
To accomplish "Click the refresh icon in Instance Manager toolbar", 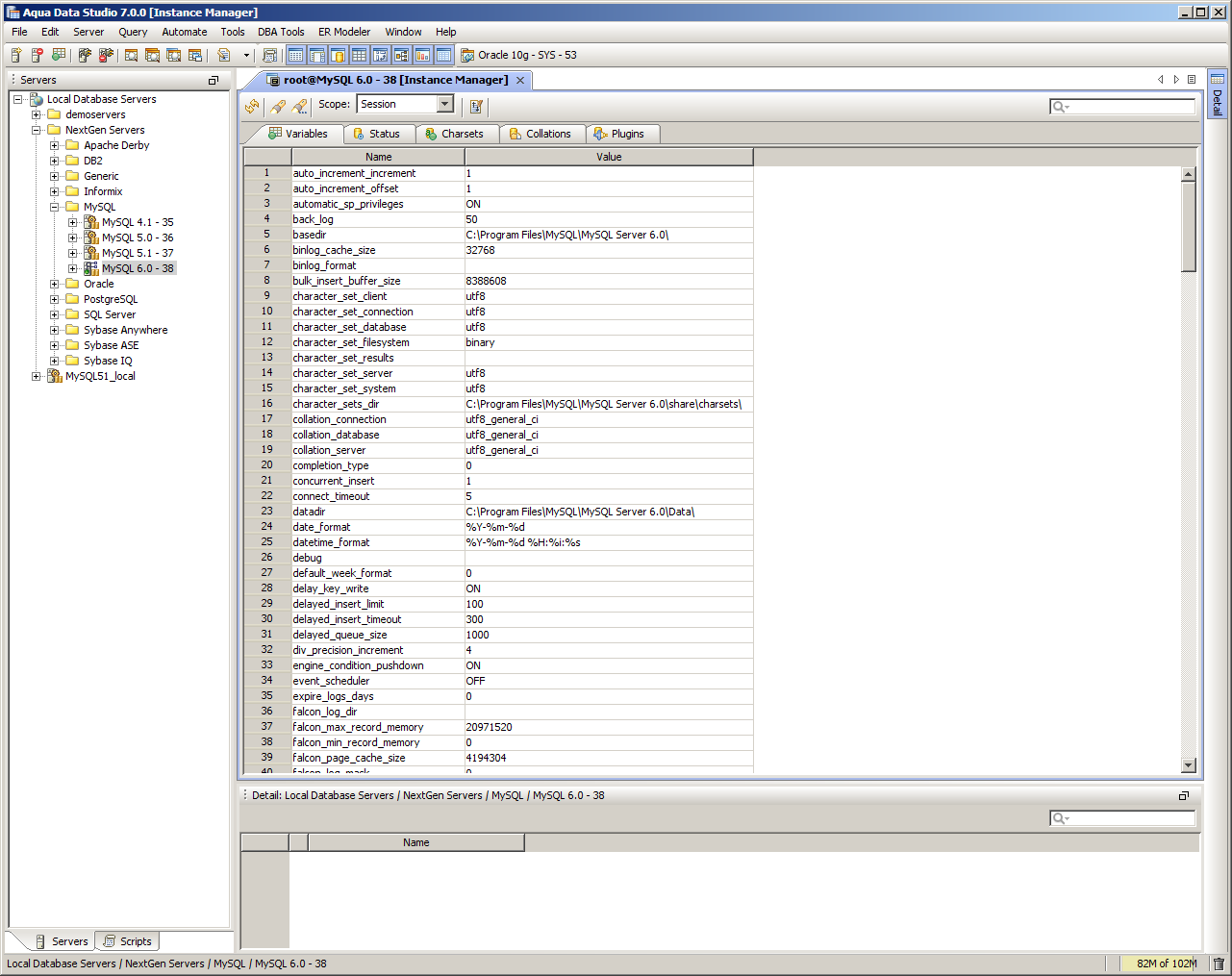I will pyautogui.click(x=252, y=106).
